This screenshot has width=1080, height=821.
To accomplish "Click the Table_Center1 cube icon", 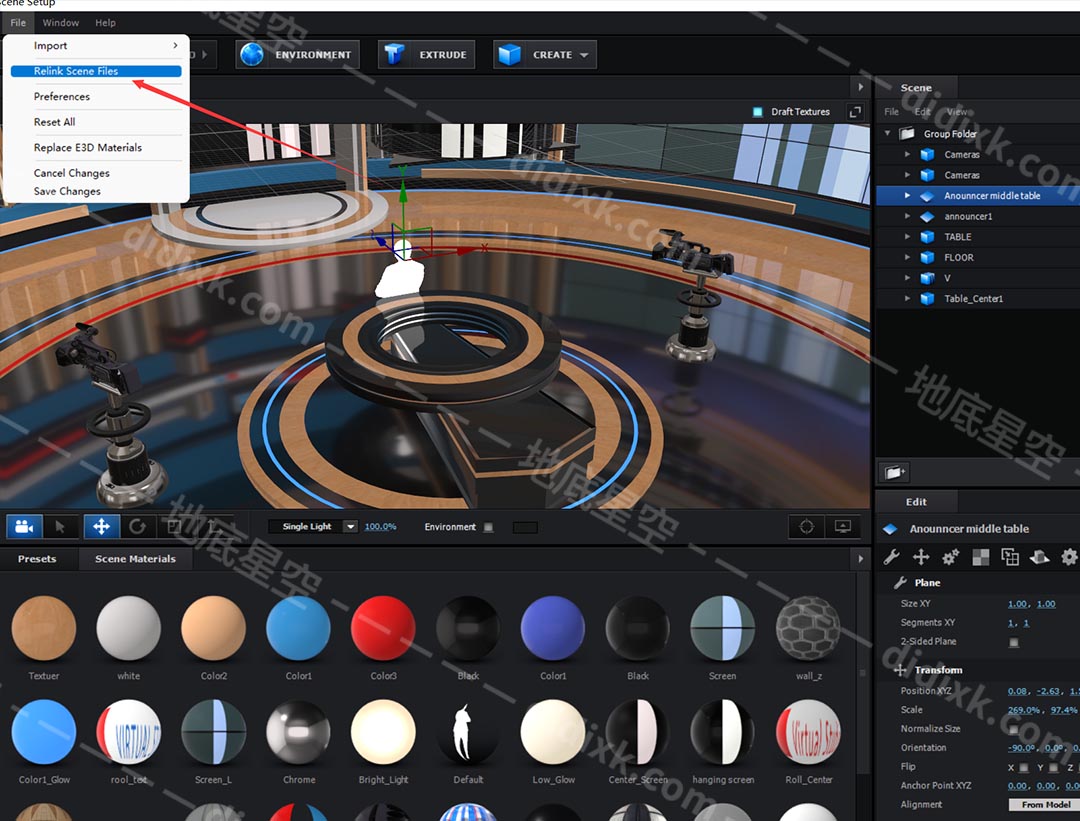I will pos(928,299).
